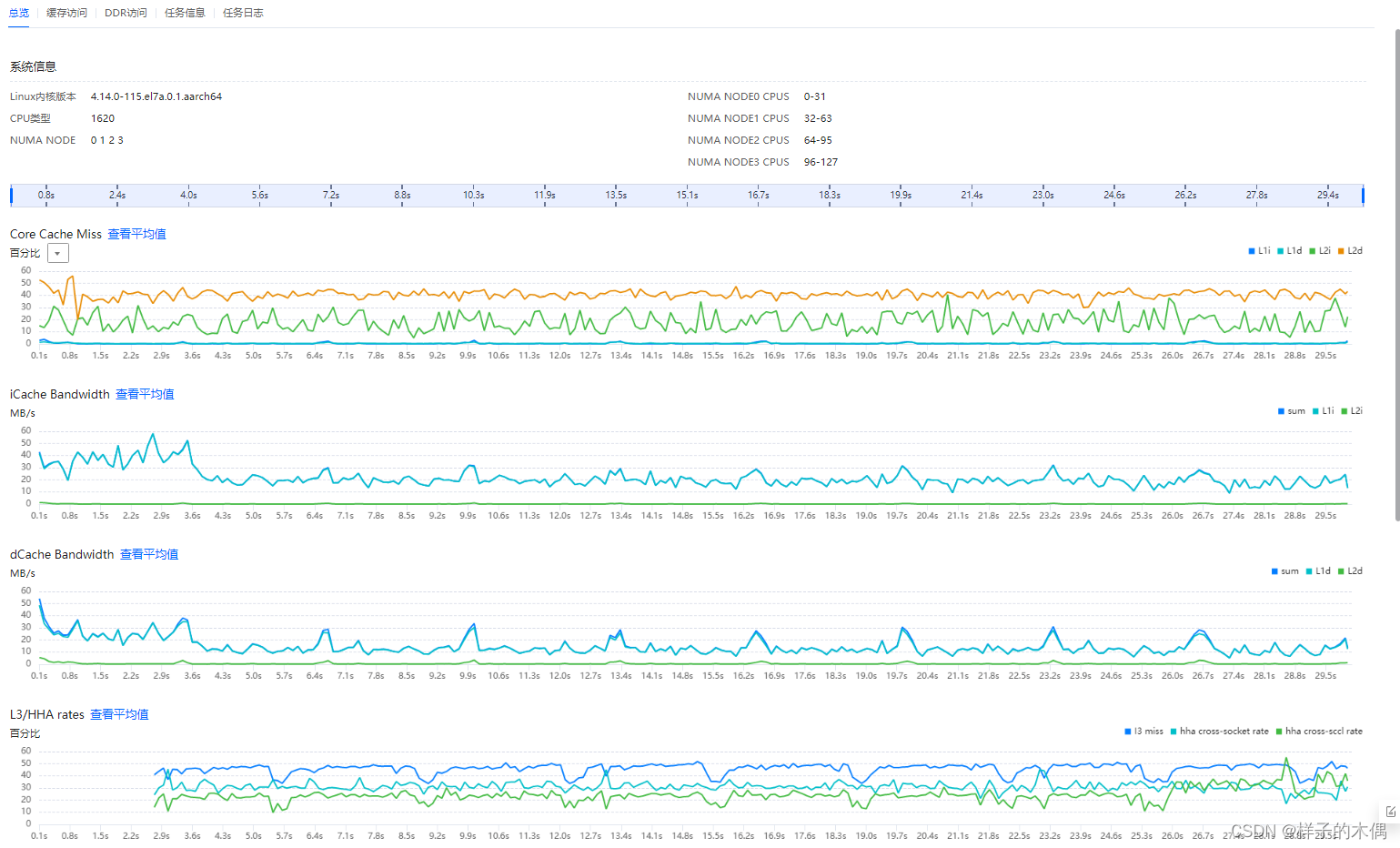The image size is (1400, 848).
Task: Open 查看平均值 link for L3/HHA rates
Action: [119, 714]
